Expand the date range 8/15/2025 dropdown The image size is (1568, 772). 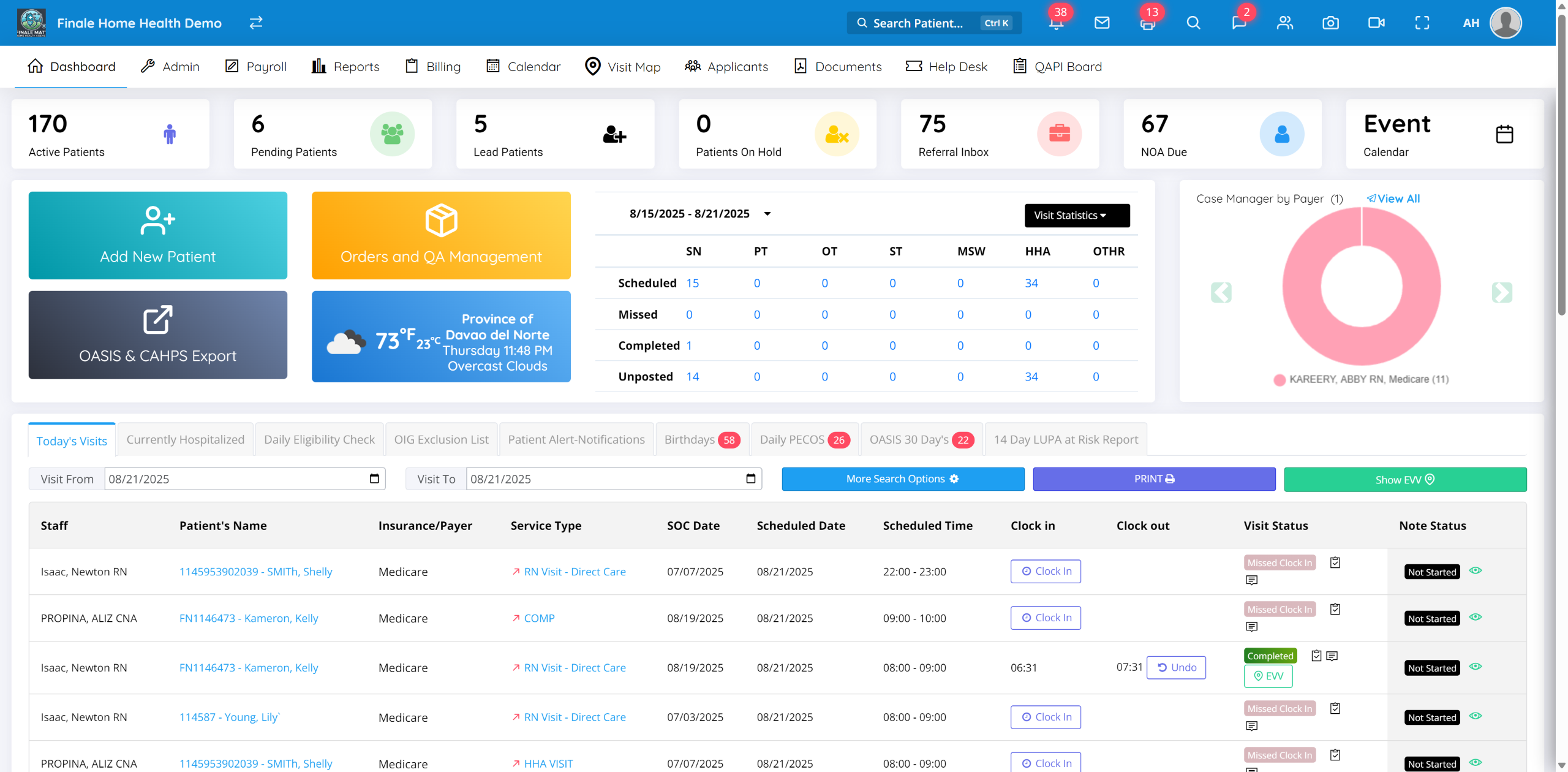point(767,214)
